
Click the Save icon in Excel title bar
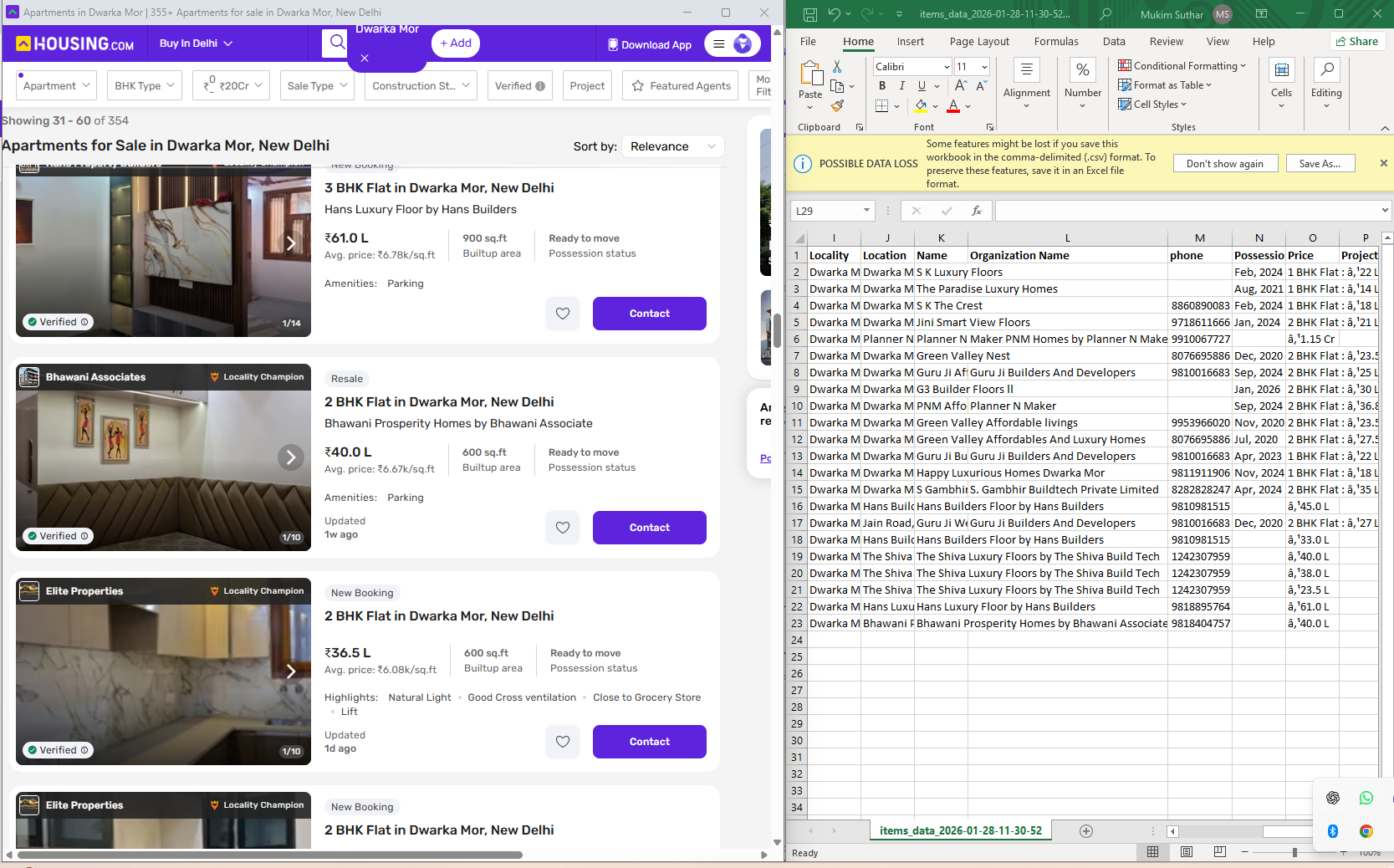pos(809,14)
